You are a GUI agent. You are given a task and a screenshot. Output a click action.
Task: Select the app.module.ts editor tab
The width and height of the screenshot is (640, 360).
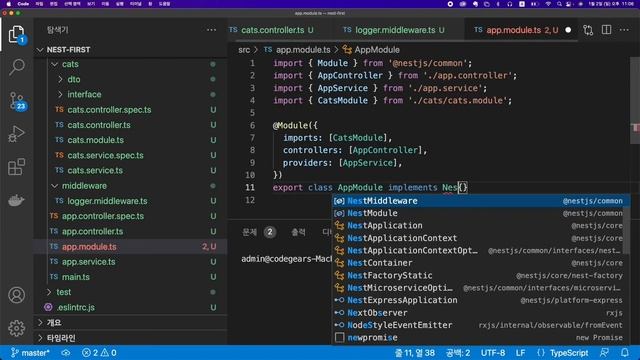tap(522, 30)
